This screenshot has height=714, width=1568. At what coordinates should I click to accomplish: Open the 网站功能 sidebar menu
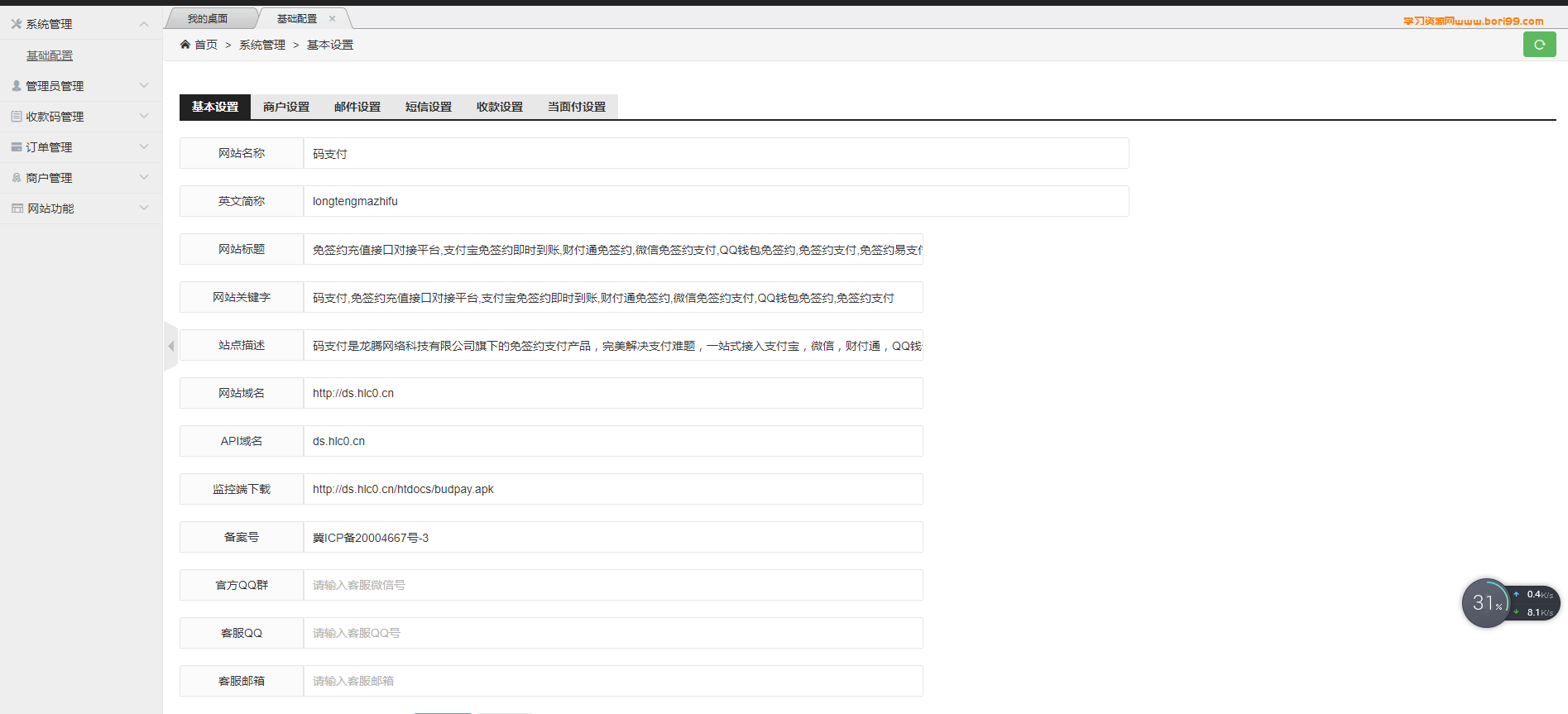click(81, 208)
